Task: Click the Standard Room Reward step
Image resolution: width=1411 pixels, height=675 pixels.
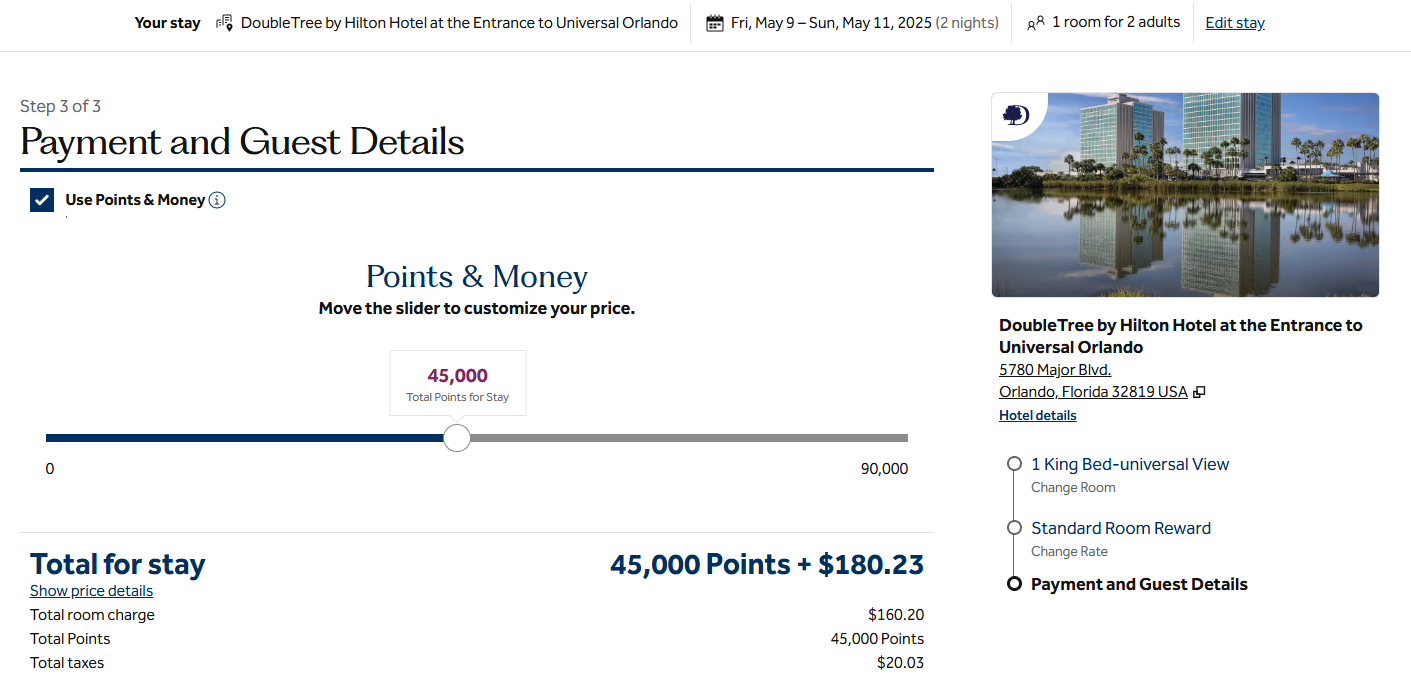Action: (x=1120, y=528)
